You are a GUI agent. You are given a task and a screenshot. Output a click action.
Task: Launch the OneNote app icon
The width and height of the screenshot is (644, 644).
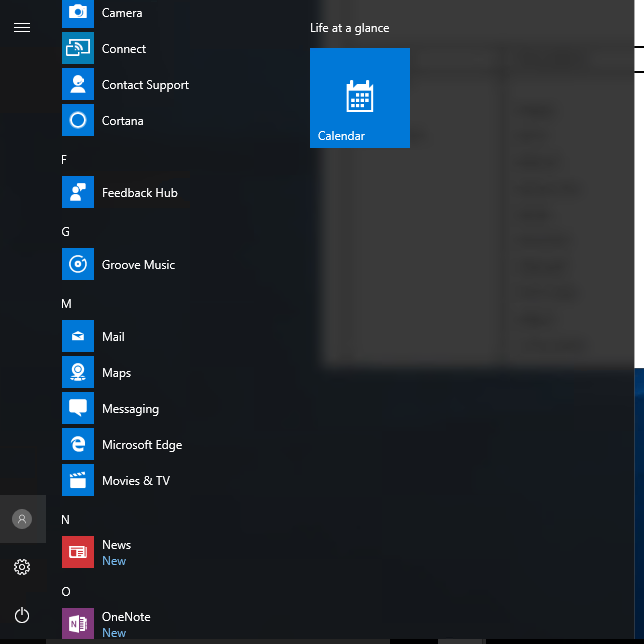click(78, 623)
